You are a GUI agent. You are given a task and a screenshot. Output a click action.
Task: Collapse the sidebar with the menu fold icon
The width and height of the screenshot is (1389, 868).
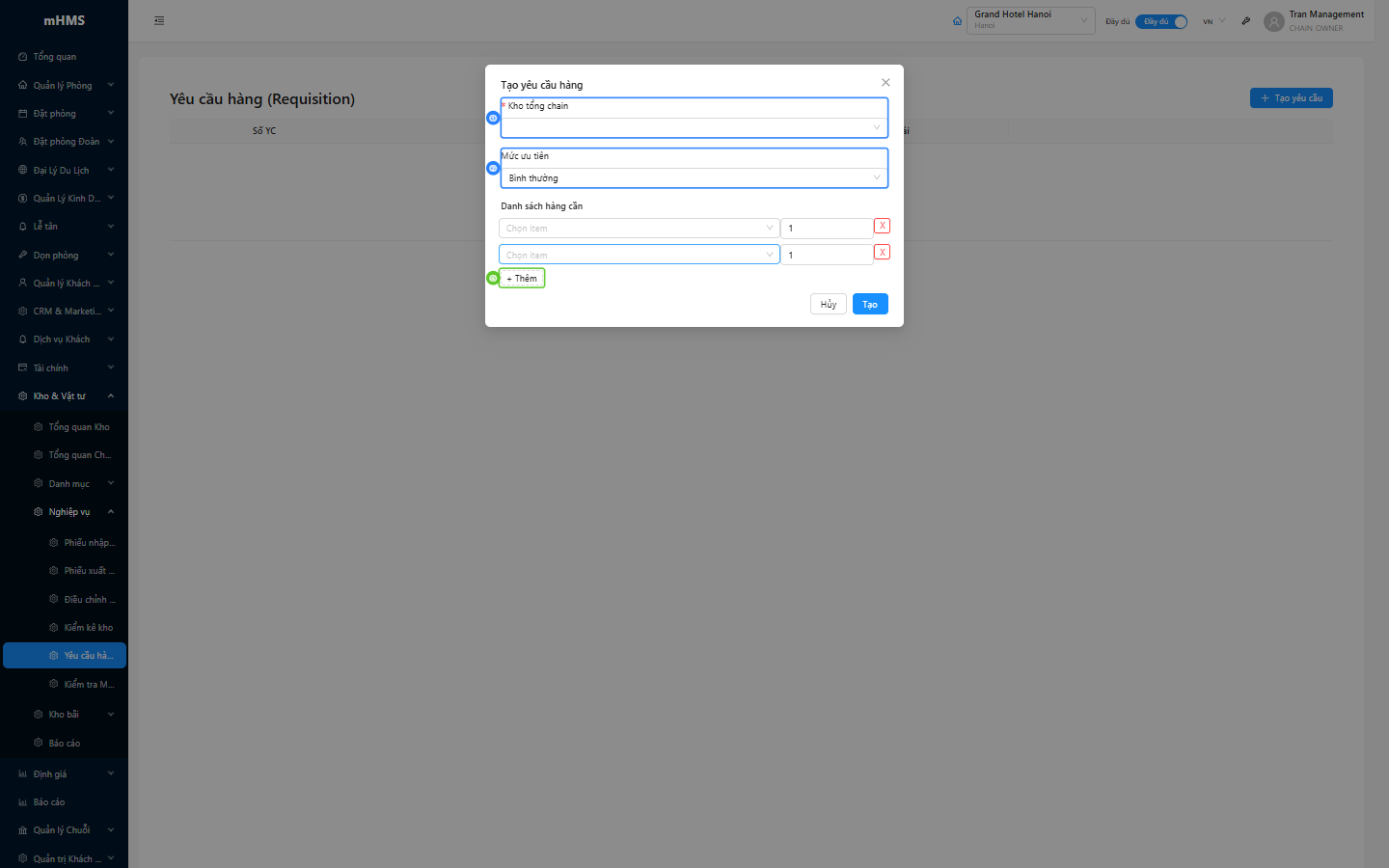159,20
